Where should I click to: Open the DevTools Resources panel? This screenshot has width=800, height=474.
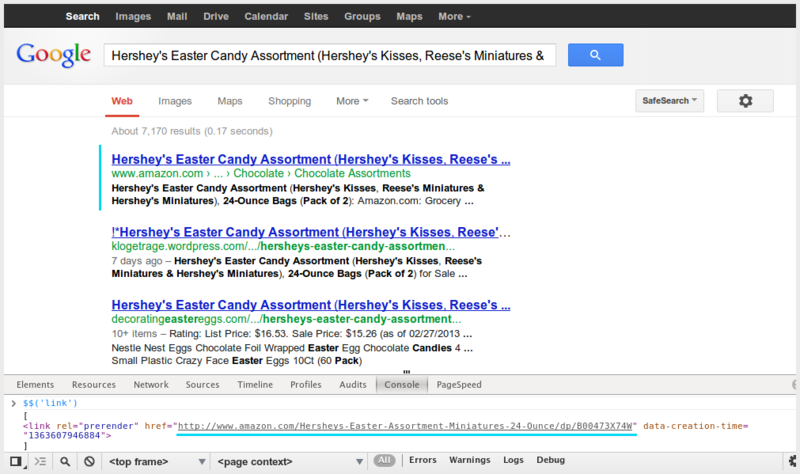[x=94, y=385]
